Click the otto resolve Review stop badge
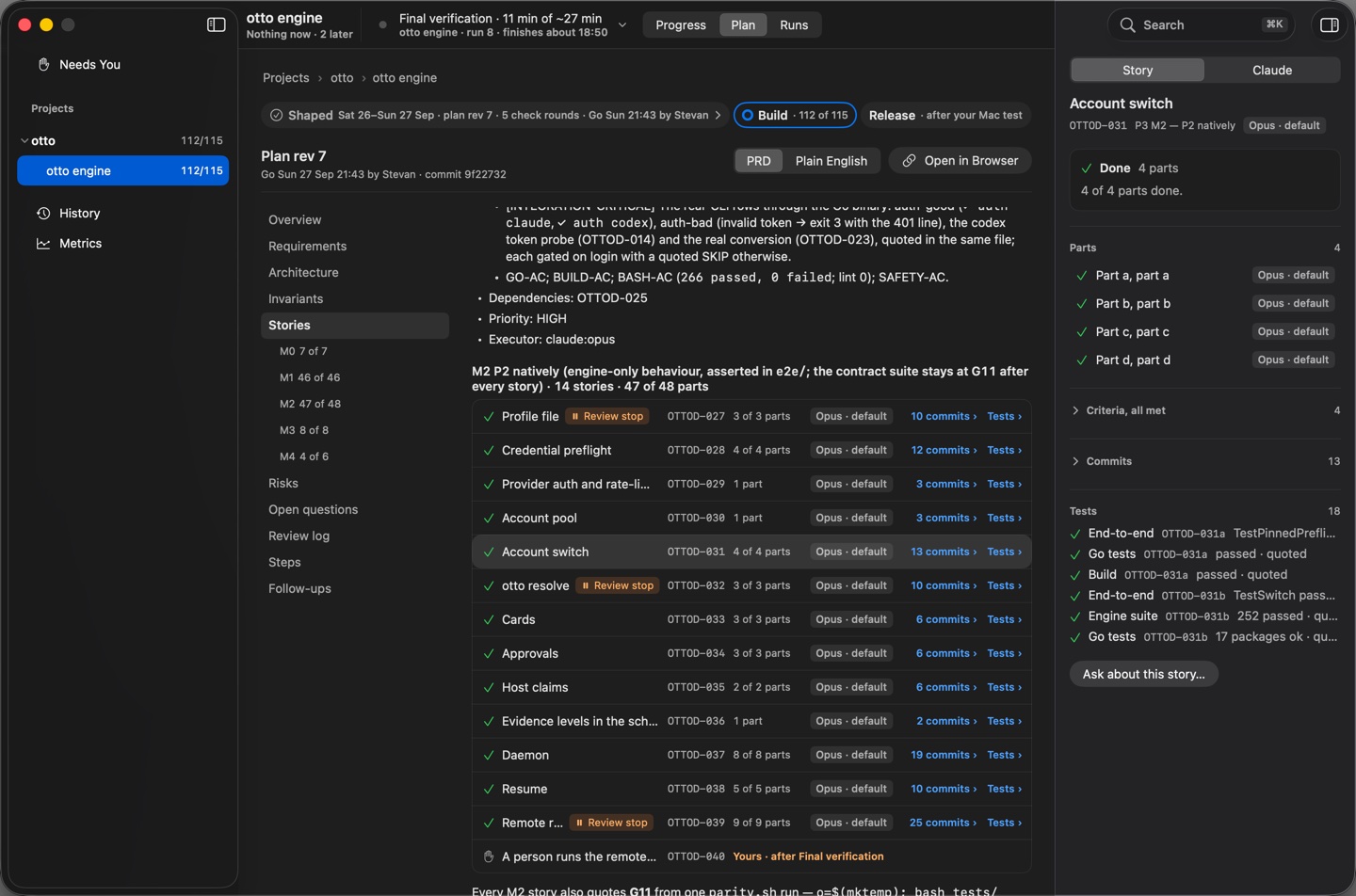The image size is (1356, 896). click(x=618, y=585)
